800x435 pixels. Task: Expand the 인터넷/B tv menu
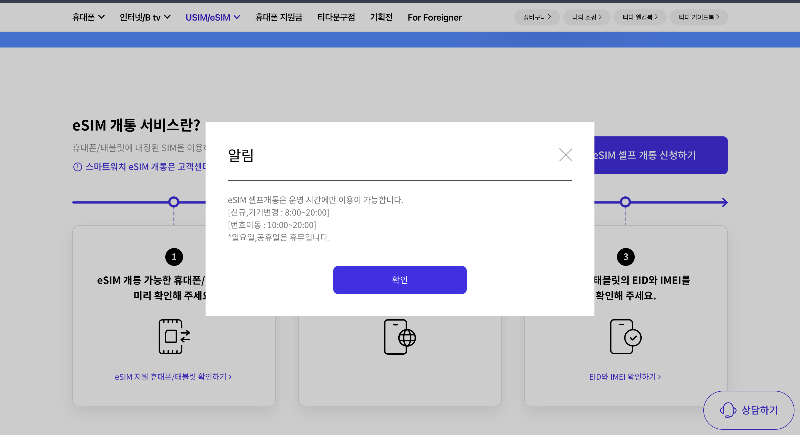(x=145, y=17)
